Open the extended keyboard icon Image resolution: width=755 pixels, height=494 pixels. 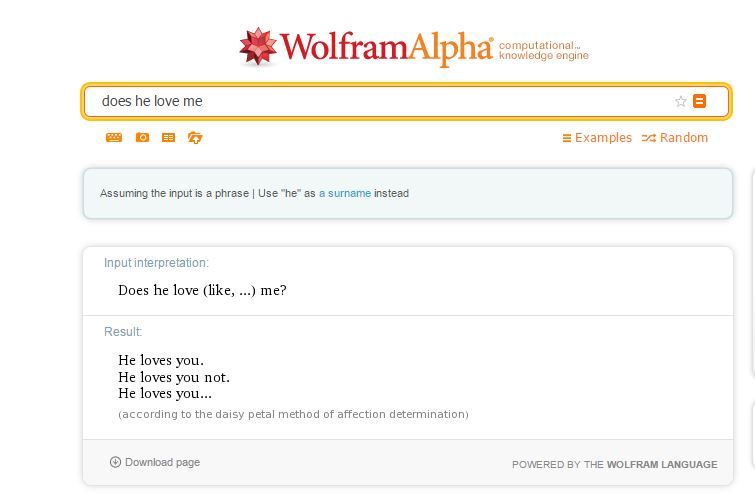(114, 137)
